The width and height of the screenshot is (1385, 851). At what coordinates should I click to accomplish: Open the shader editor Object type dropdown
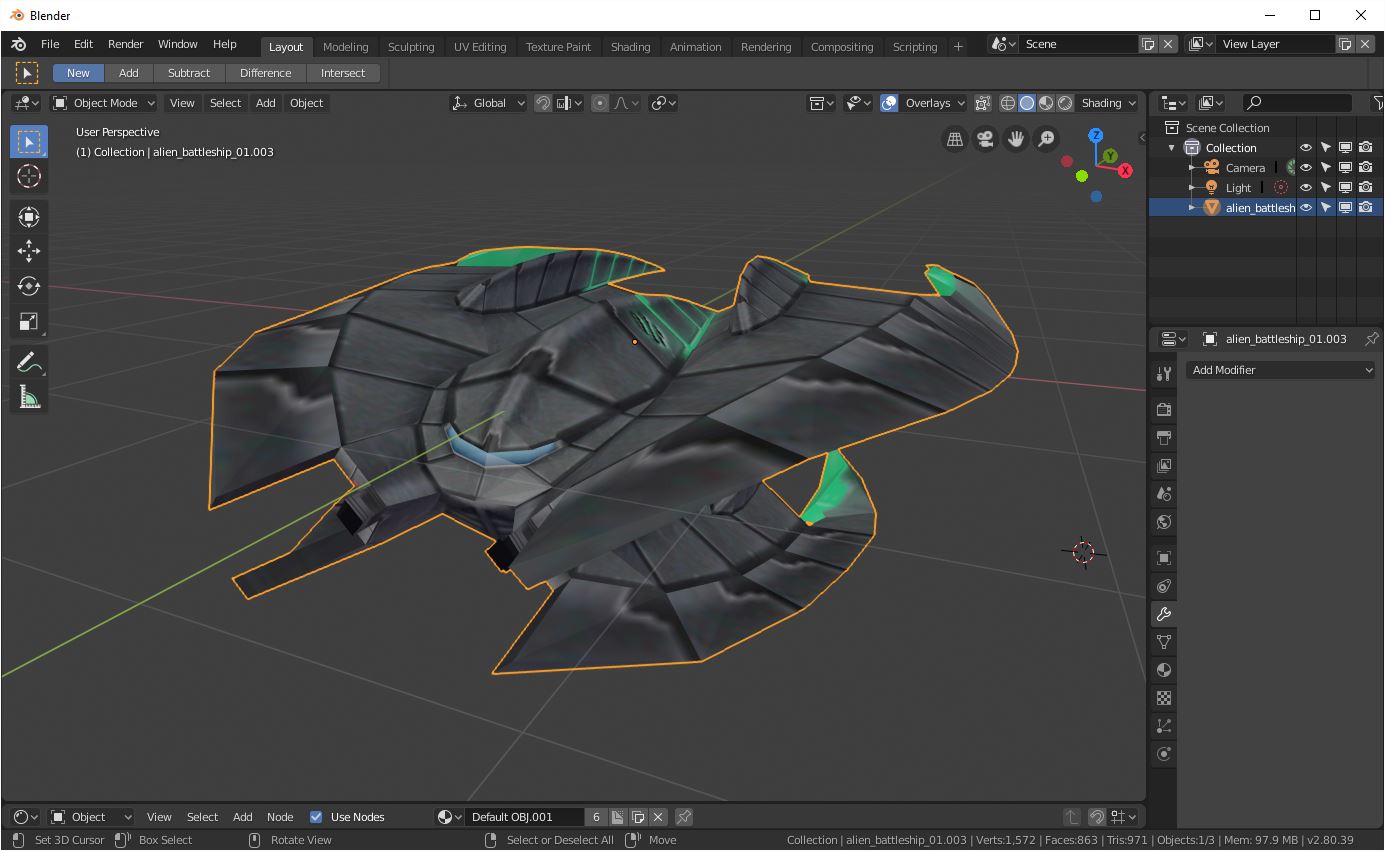pos(92,817)
